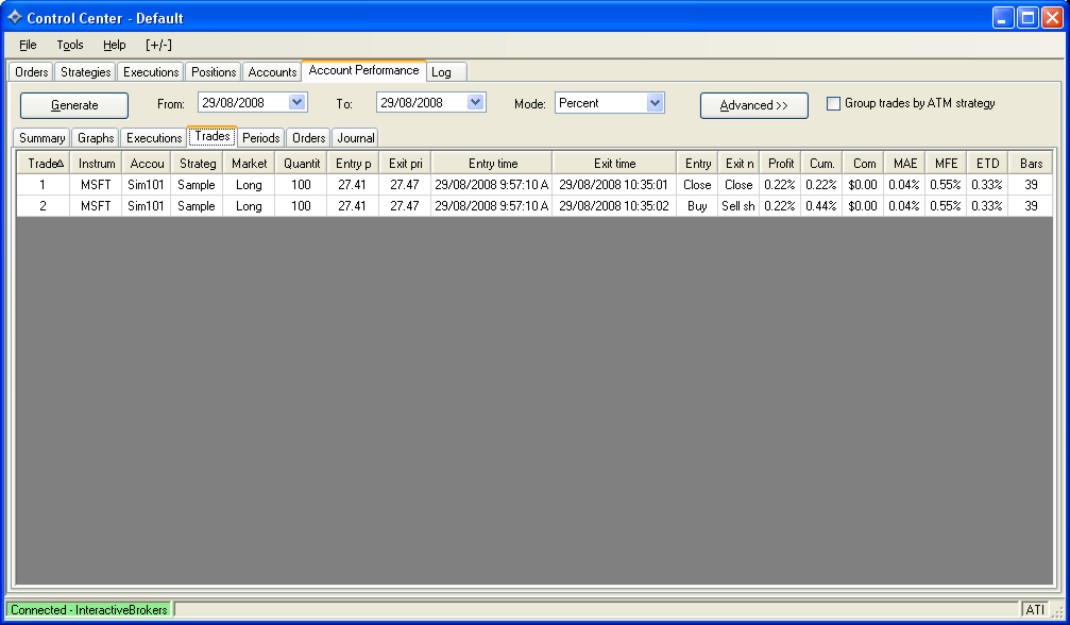1070x625 pixels.
Task: Open the To date dropdown arrow
Action: tap(476, 102)
